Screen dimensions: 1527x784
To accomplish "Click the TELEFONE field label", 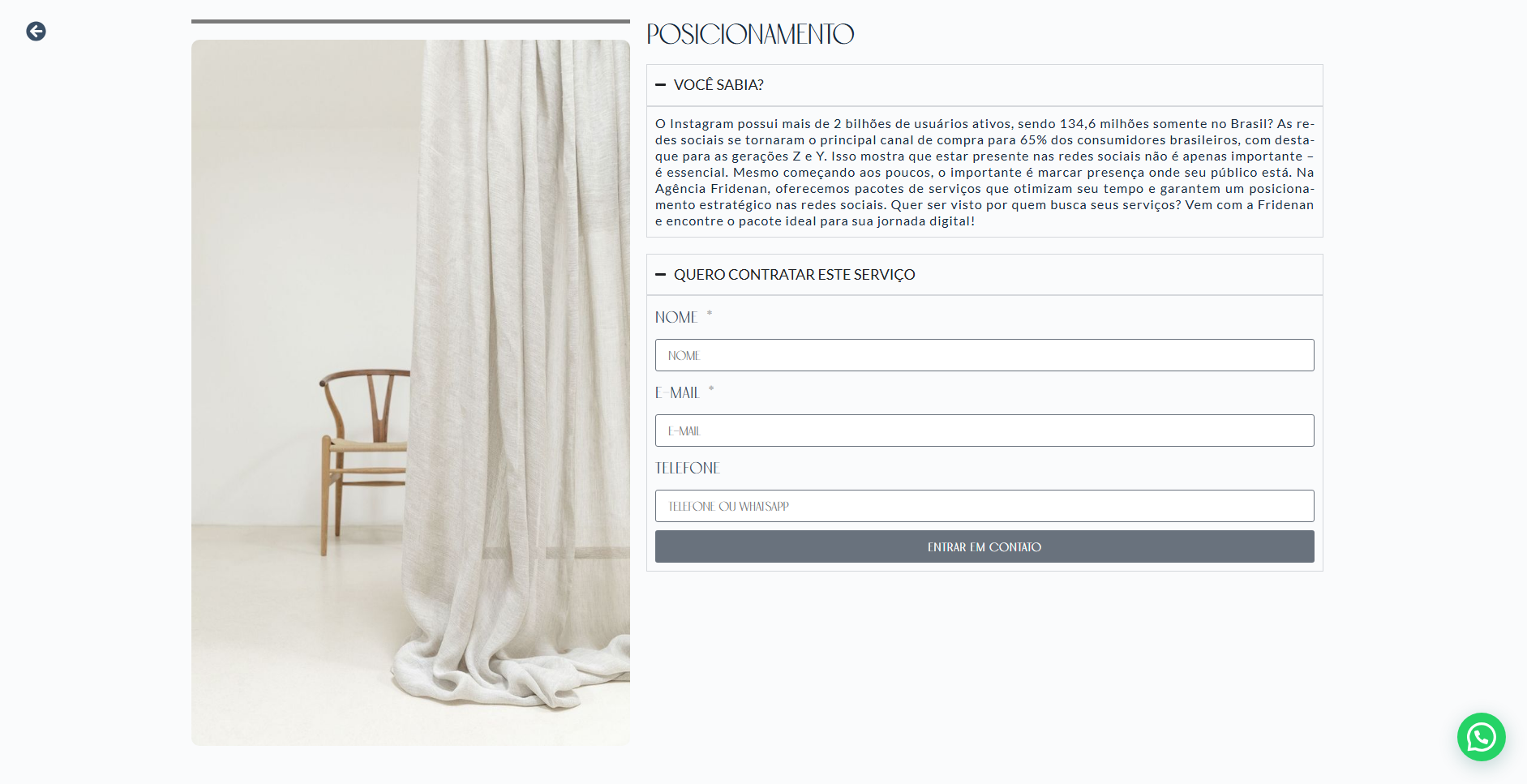I will [688, 468].
